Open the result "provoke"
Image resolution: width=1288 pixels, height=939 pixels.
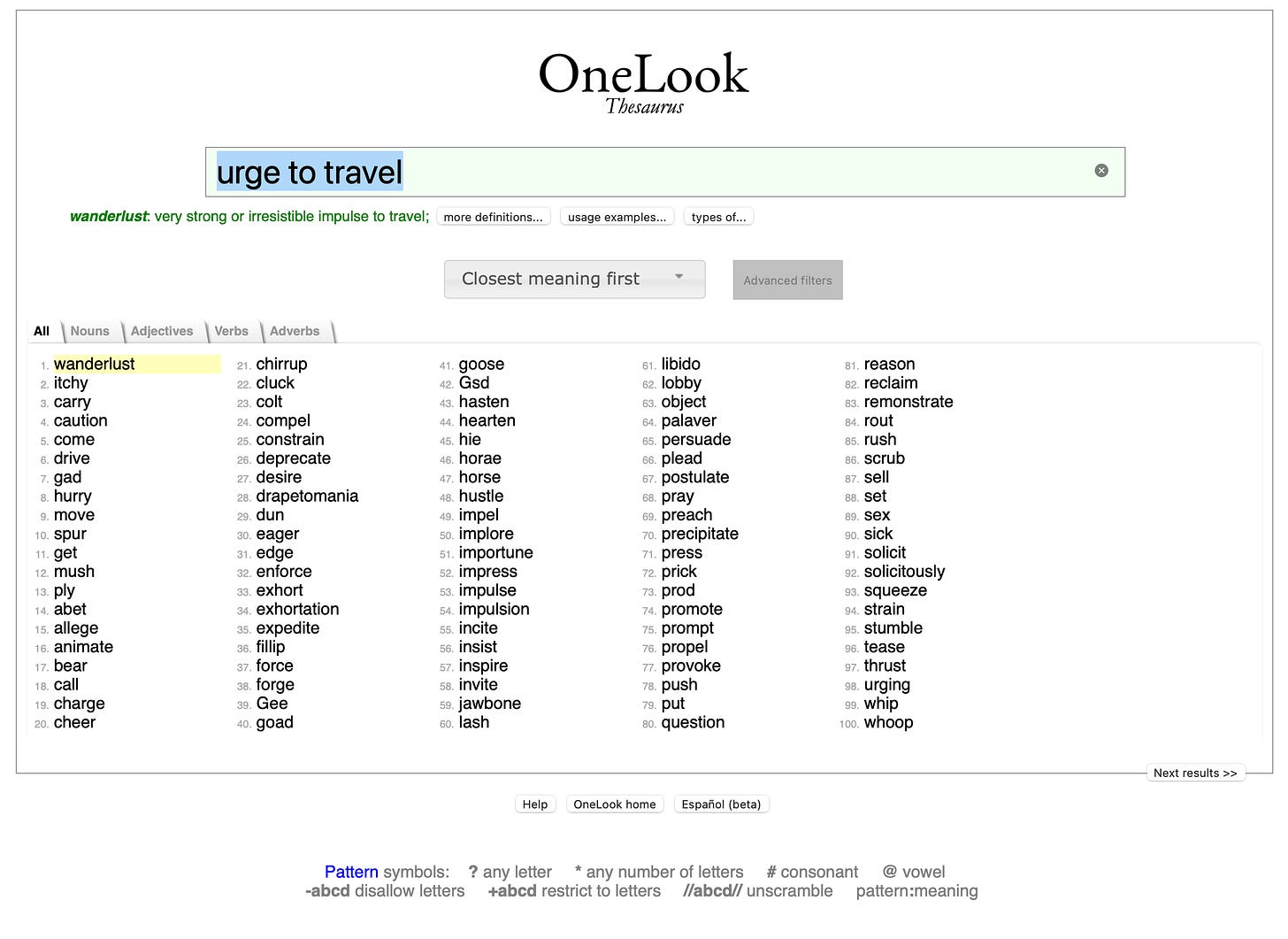691,666
